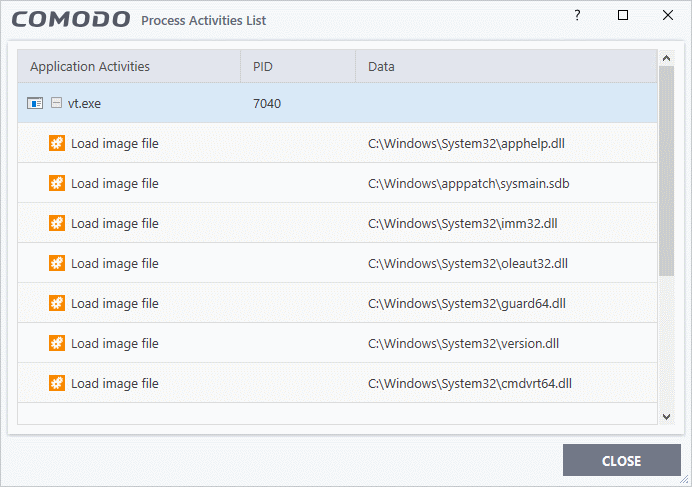Viewport: 692px width, 487px height.
Task: Click the orange icon for the sysmain.sdb row
Action: (57, 183)
